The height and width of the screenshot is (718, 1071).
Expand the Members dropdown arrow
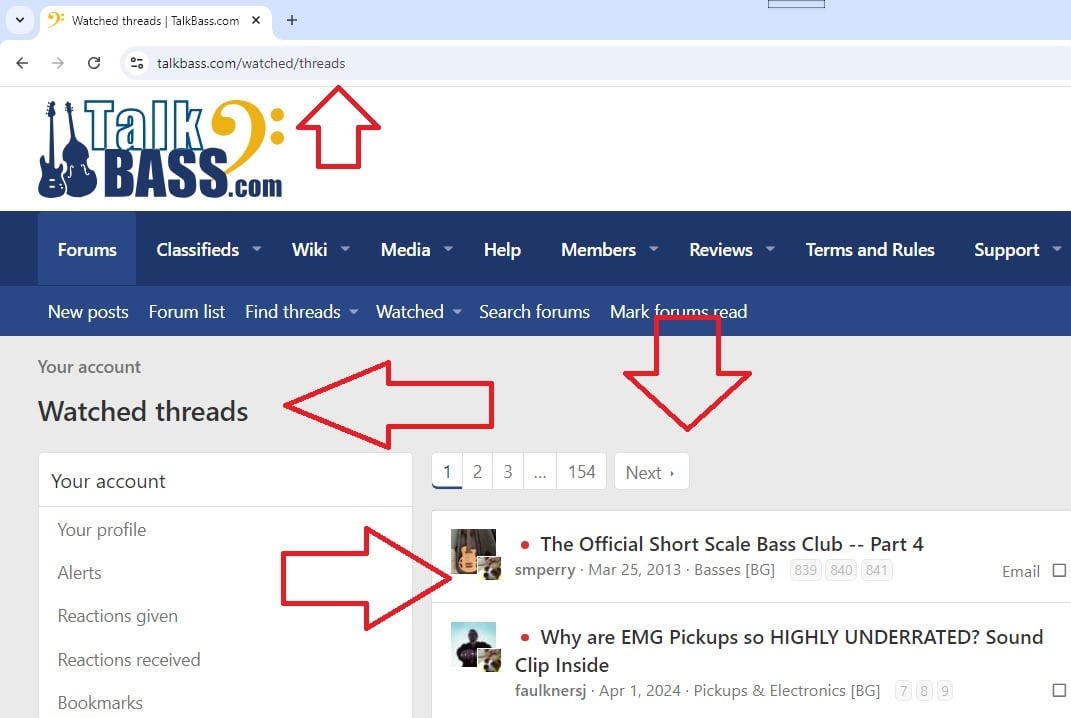pos(654,249)
